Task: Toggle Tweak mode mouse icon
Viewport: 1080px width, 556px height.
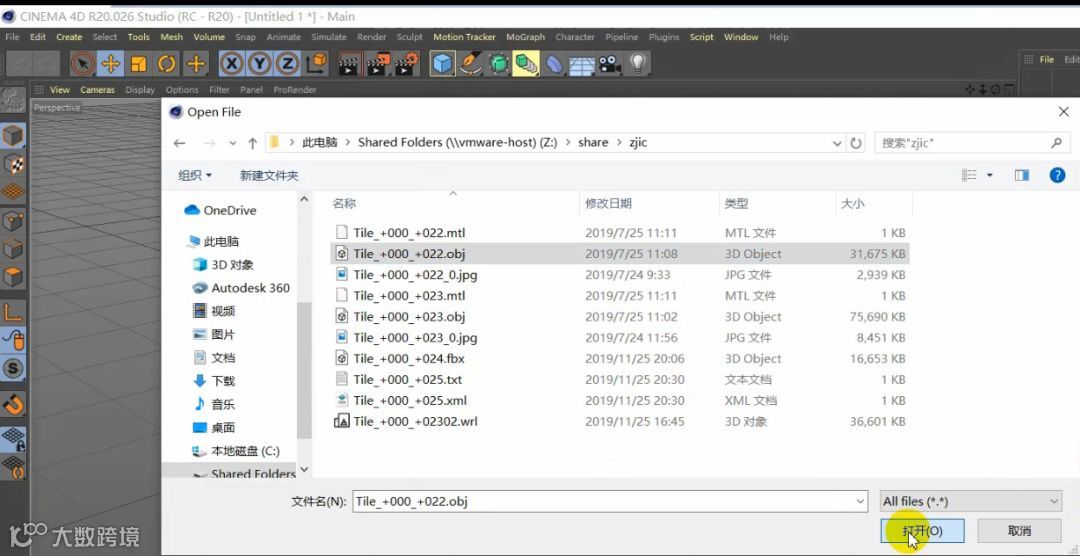Action: pyautogui.click(x=14, y=340)
